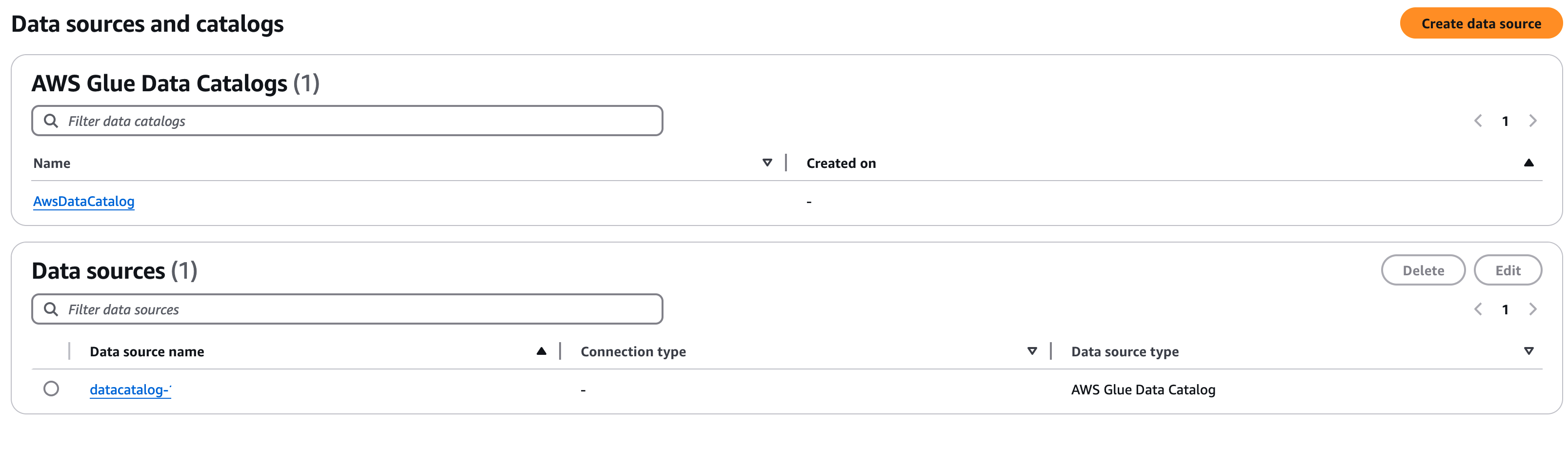Click the Create data source button
This screenshot has width=1568, height=451.
(x=1480, y=24)
